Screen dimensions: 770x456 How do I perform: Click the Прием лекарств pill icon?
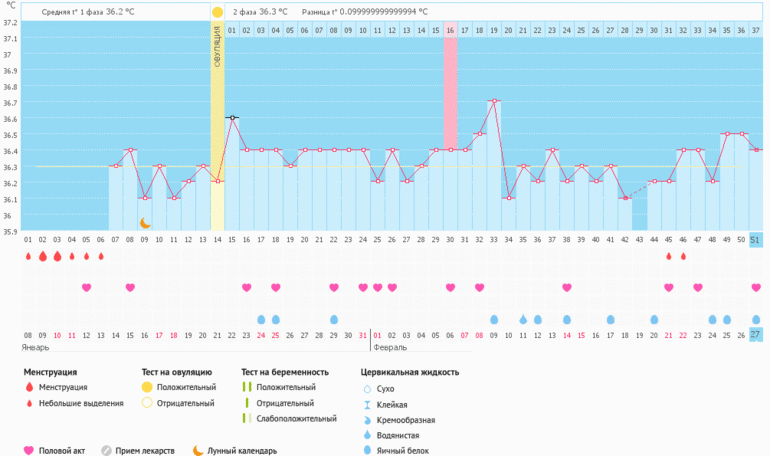[x=106, y=450]
